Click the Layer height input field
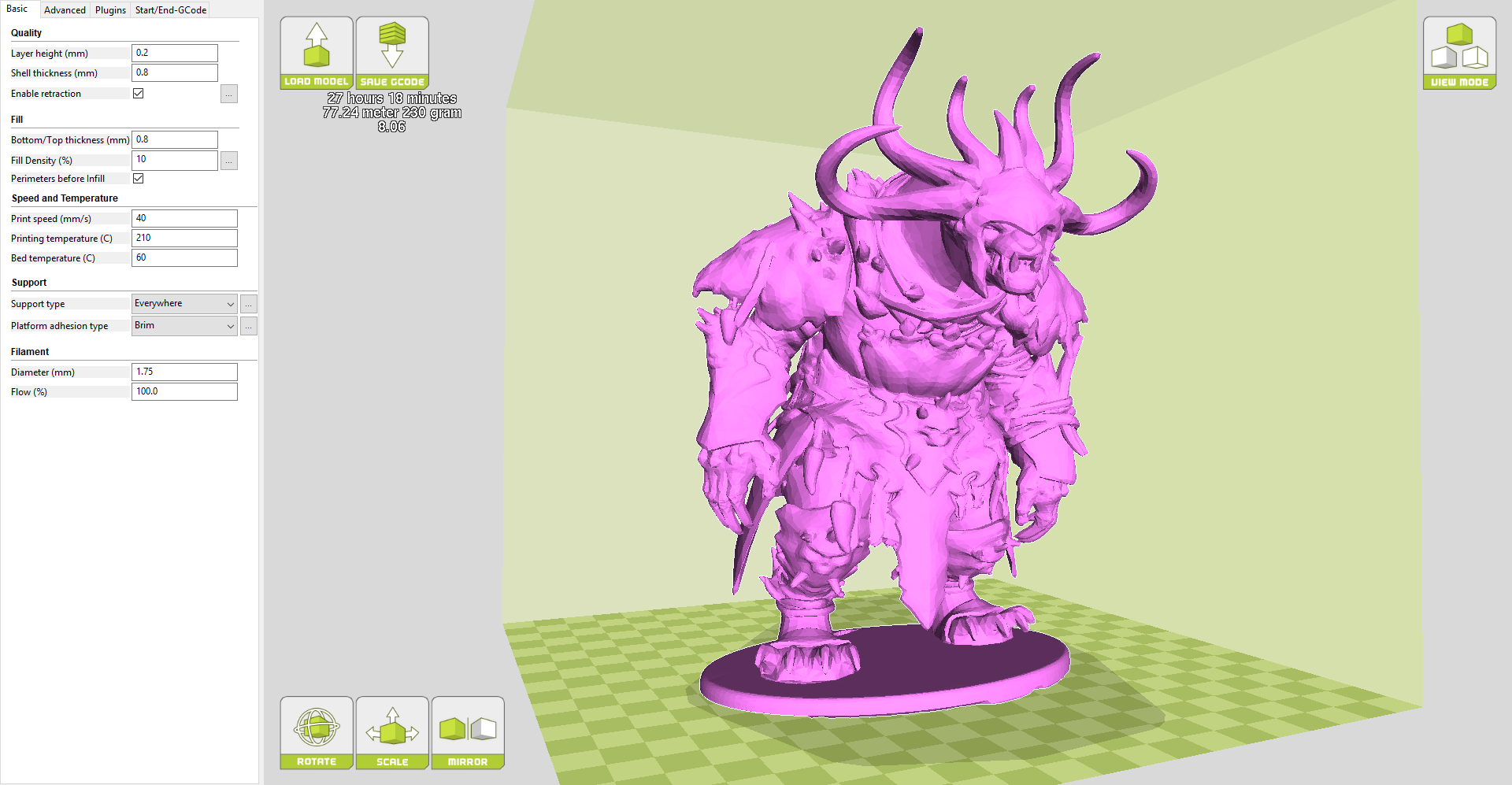Viewport: 1512px width, 785px height. pos(175,53)
